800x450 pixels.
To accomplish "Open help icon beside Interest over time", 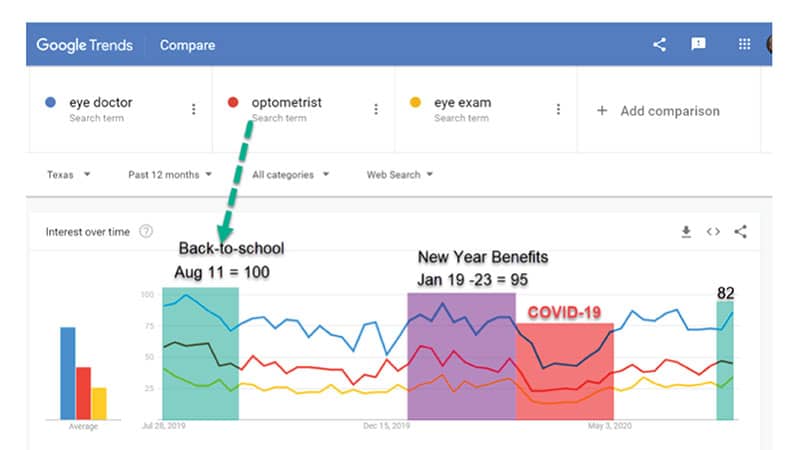I will point(146,232).
